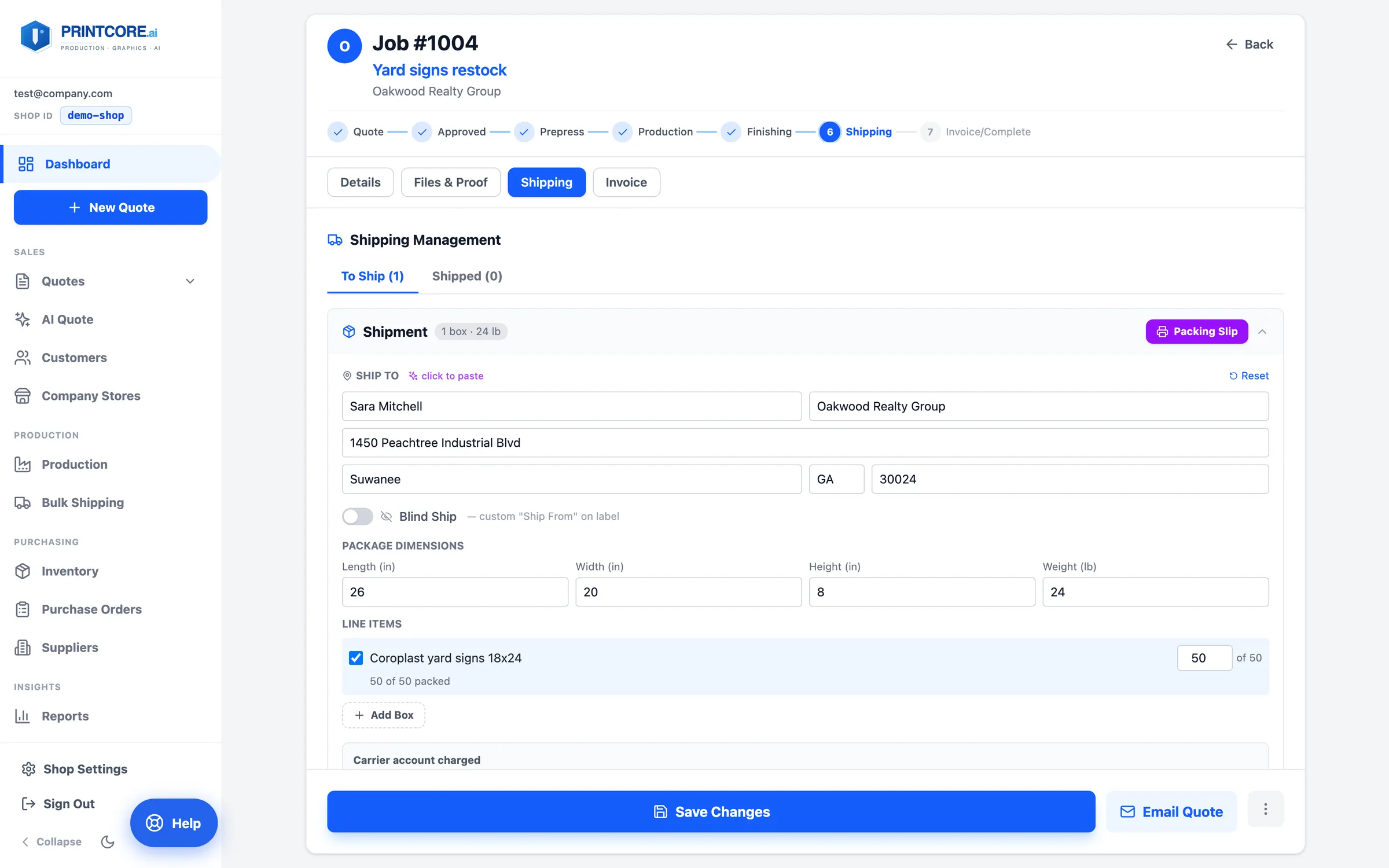Toggle the Blind Ship switch

point(358,516)
